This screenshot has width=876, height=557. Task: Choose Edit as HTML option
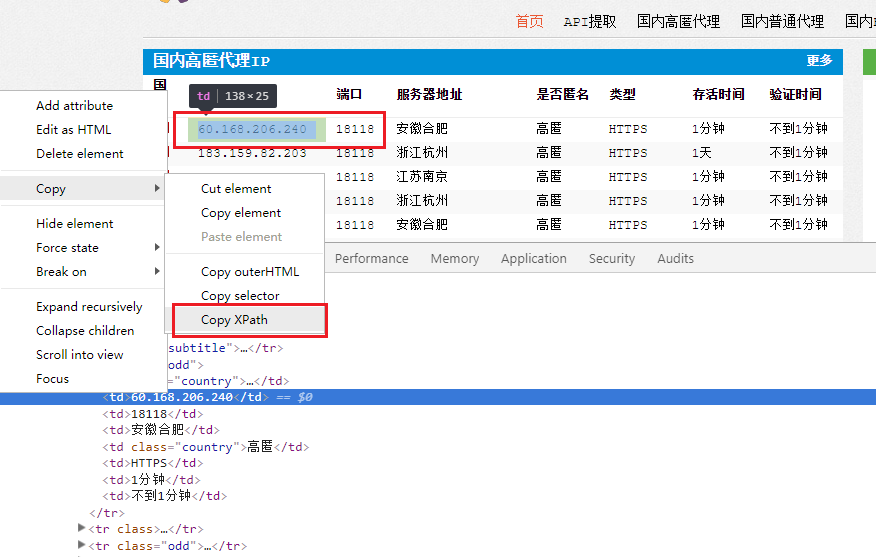tap(73, 130)
